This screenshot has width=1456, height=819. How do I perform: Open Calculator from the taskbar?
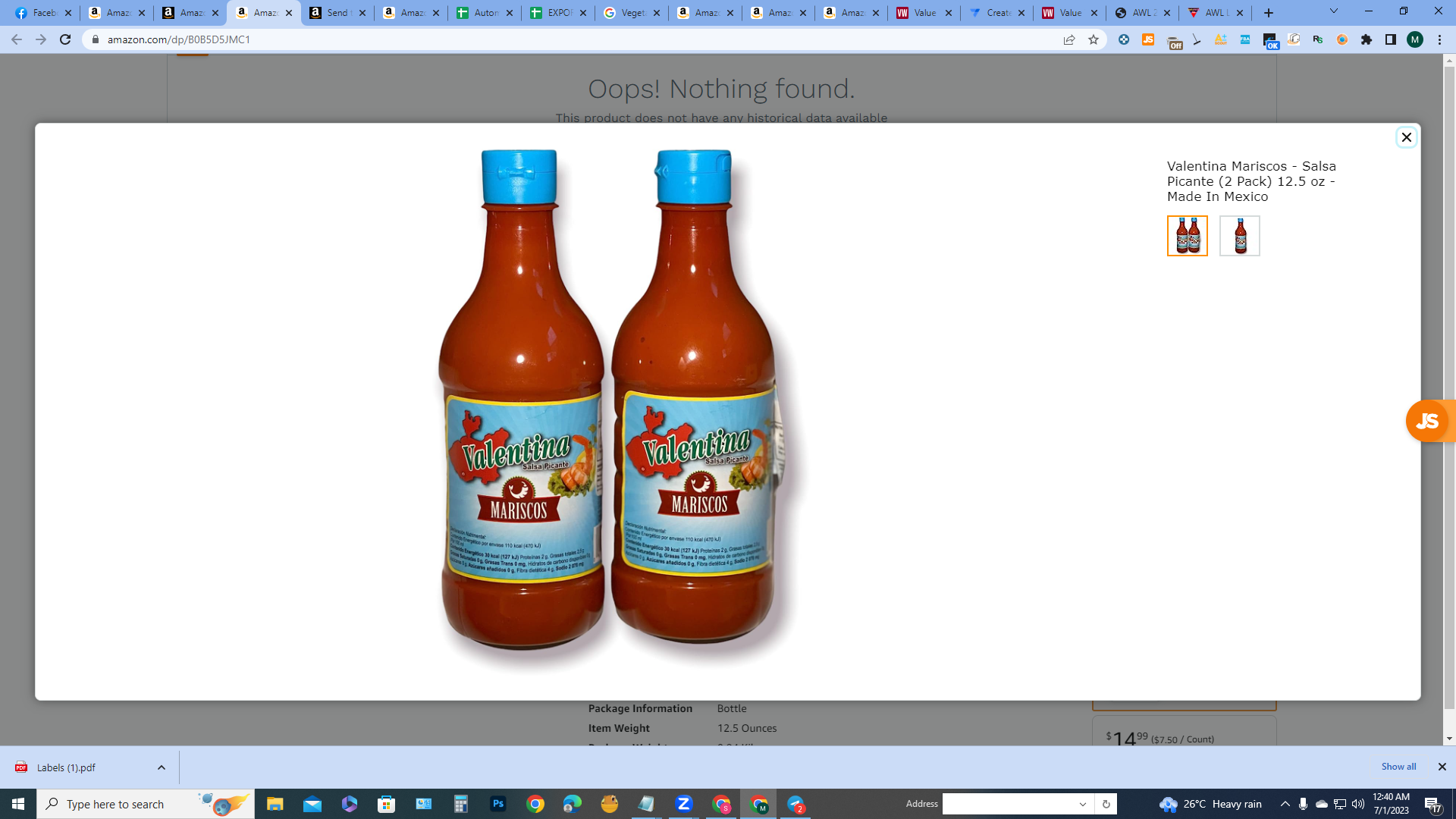tap(461, 804)
